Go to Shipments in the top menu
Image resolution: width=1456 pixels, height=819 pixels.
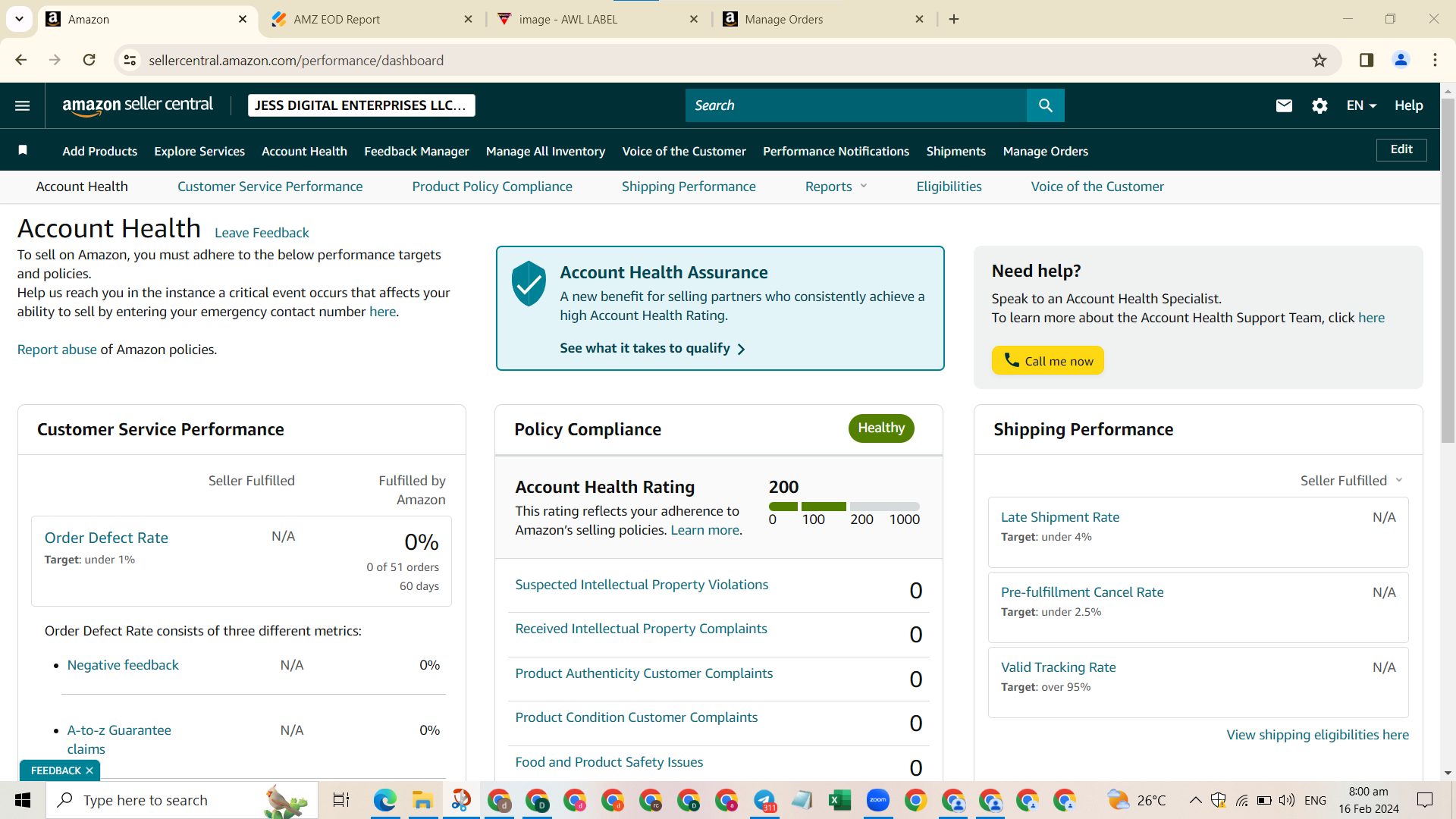(x=955, y=151)
